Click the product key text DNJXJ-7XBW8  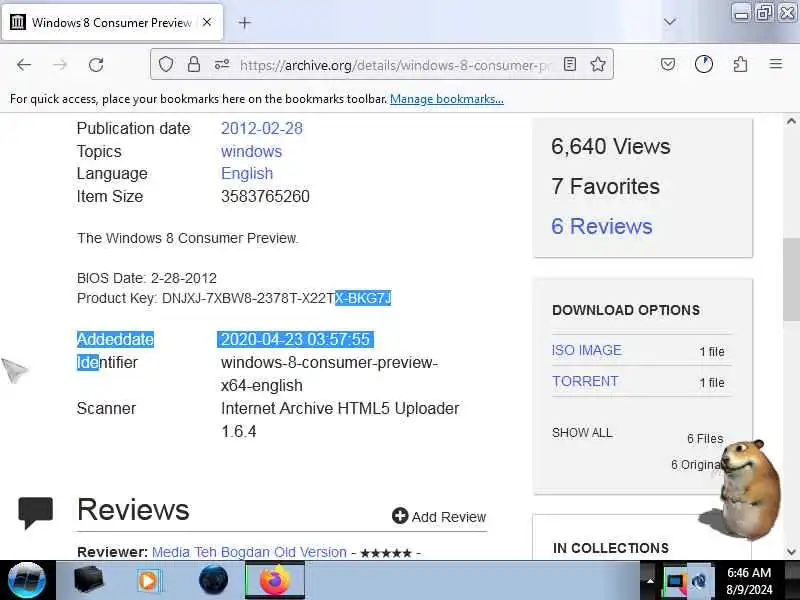click(209, 298)
